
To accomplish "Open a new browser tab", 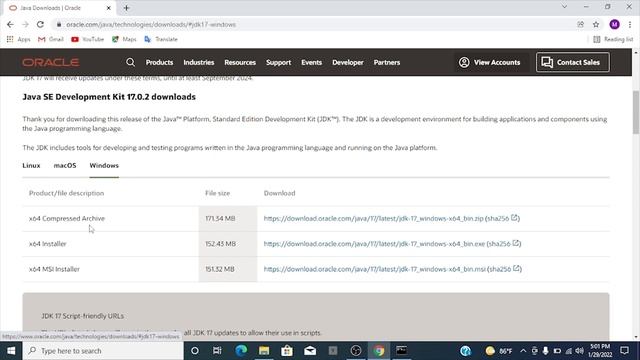I will point(127,8).
